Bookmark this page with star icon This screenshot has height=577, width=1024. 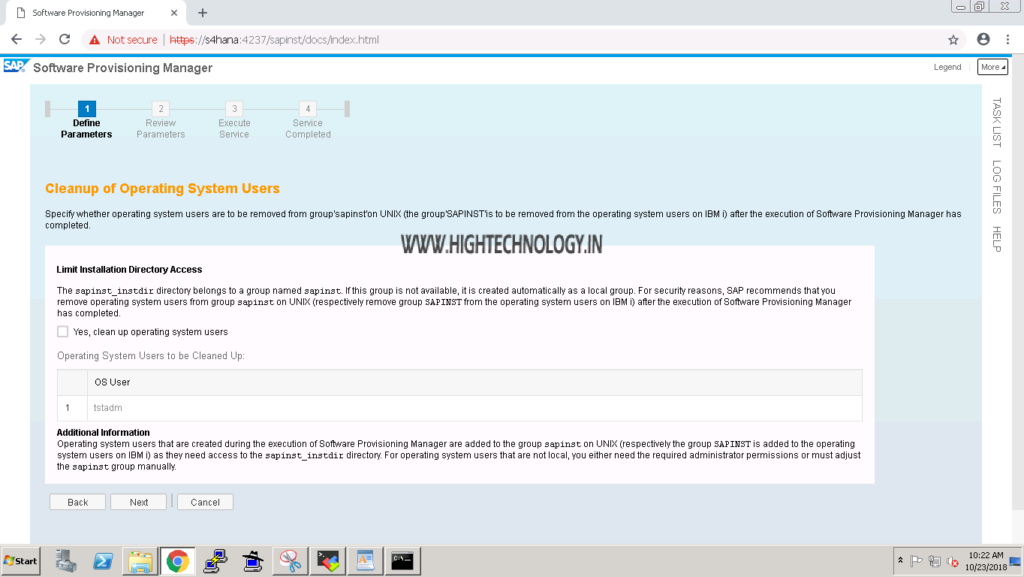point(953,40)
